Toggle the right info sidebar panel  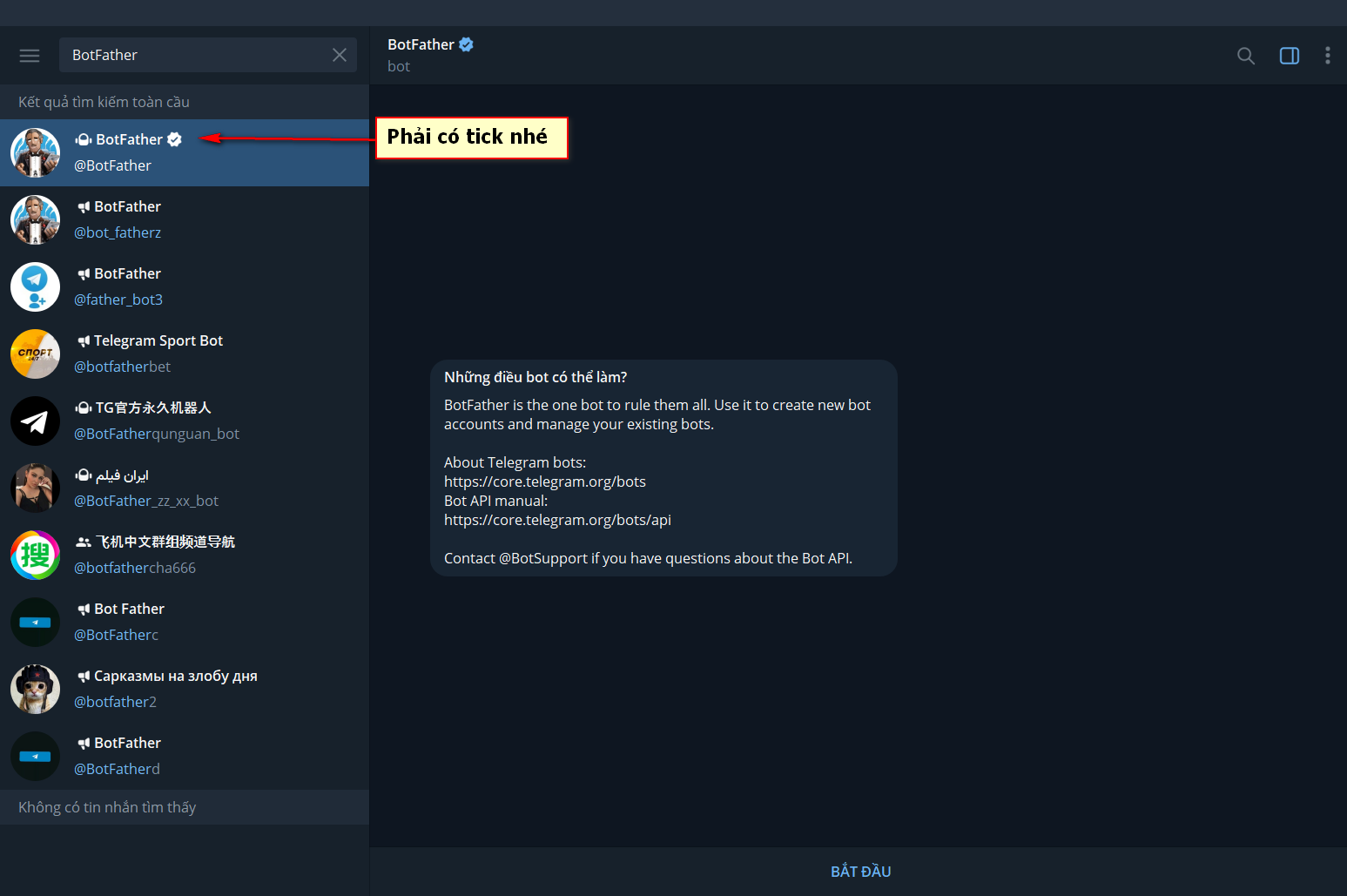[x=1289, y=56]
